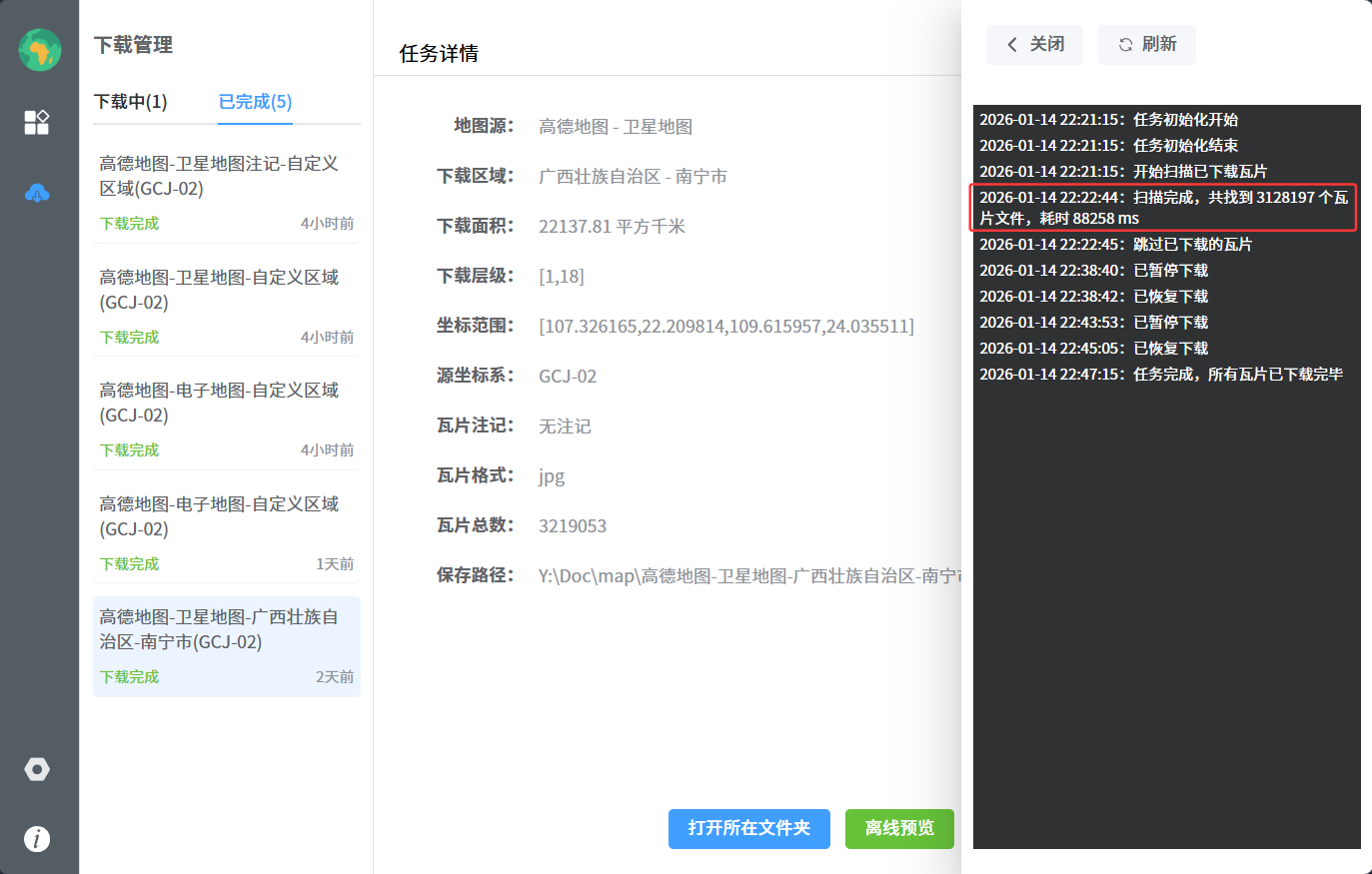
Task: Click the green globe app logo
Action: coord(38,48)
